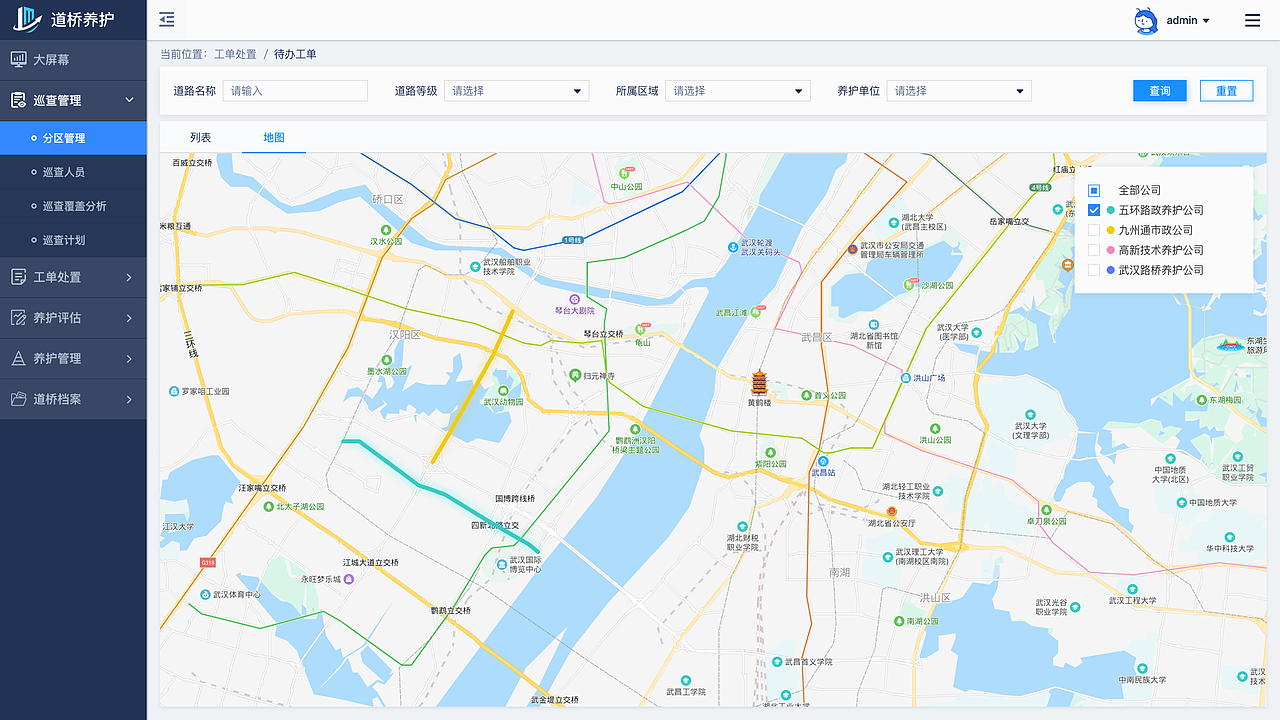The image size is (1280, 720).
Task: Click the 武汉动物园 park marker
Action: tap(503, 391)
